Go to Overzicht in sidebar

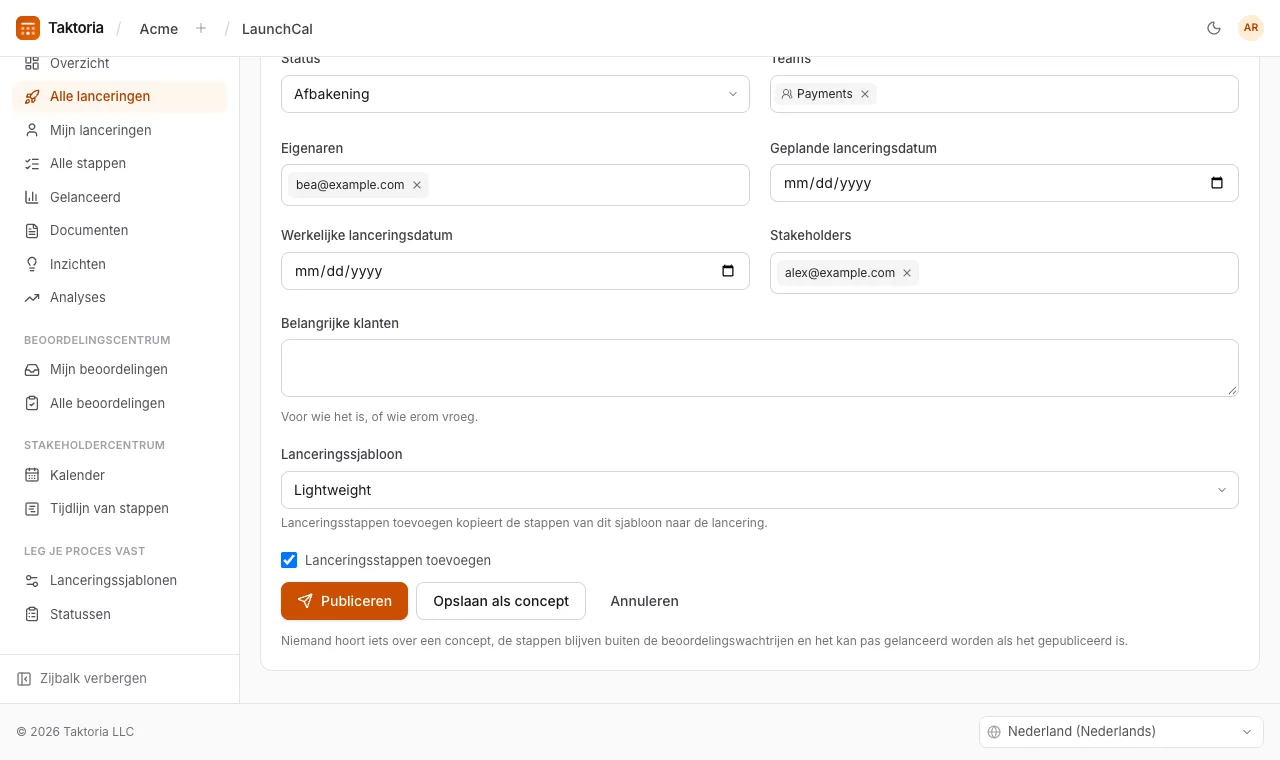click(x=120, y=64)
